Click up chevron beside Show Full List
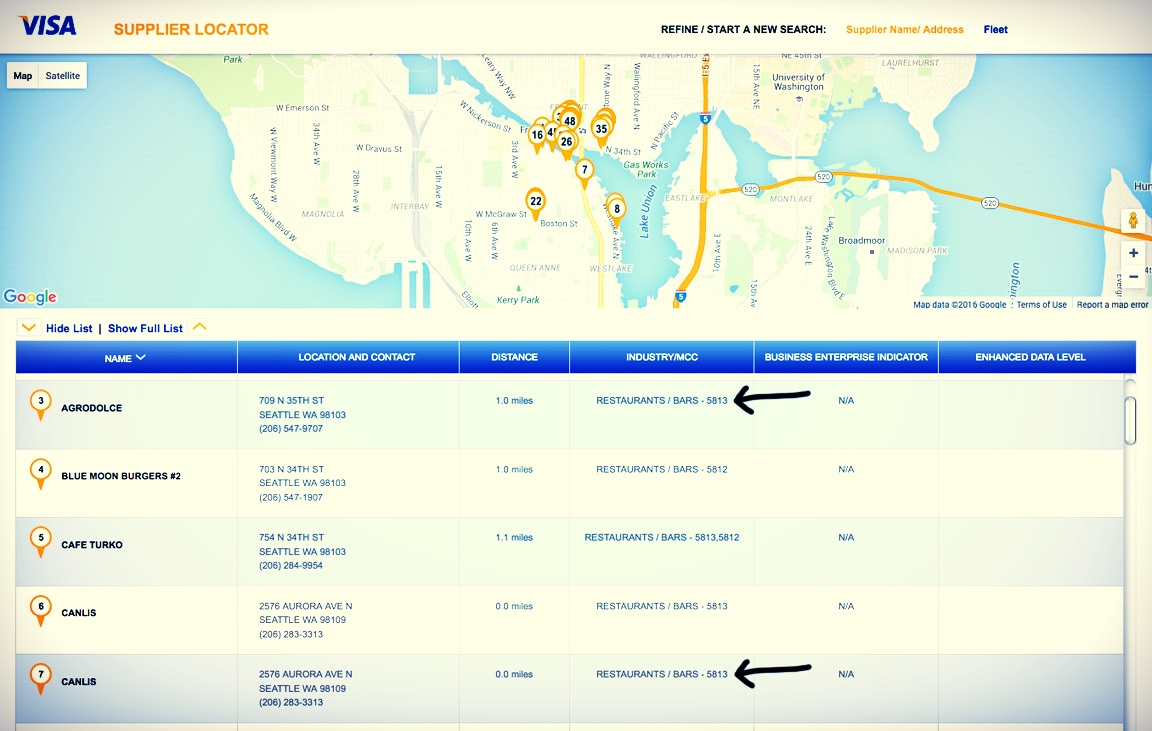This screenshot has height=731, width=1152. click(199, 327)
